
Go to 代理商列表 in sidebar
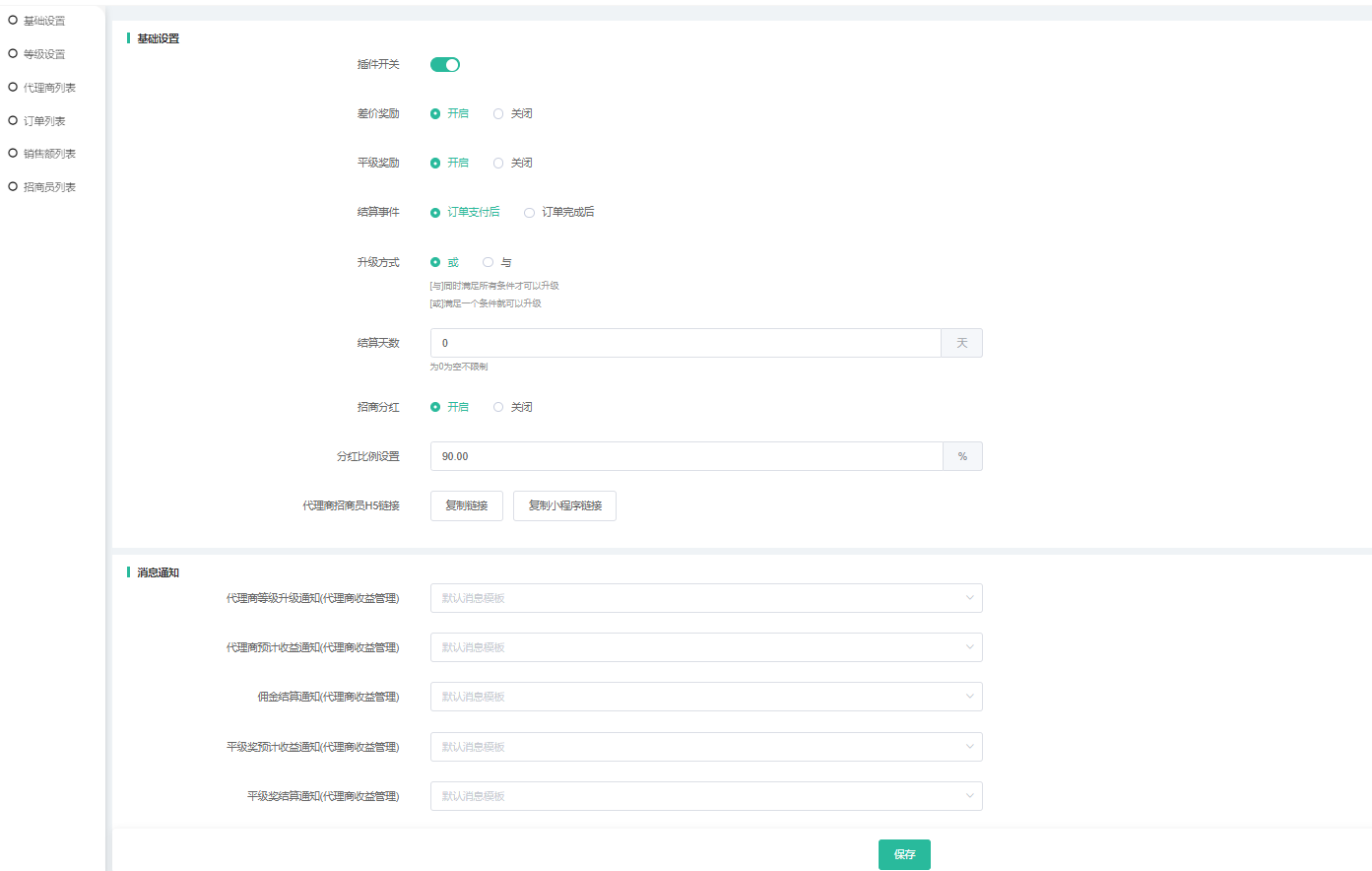tap(48, 88)
